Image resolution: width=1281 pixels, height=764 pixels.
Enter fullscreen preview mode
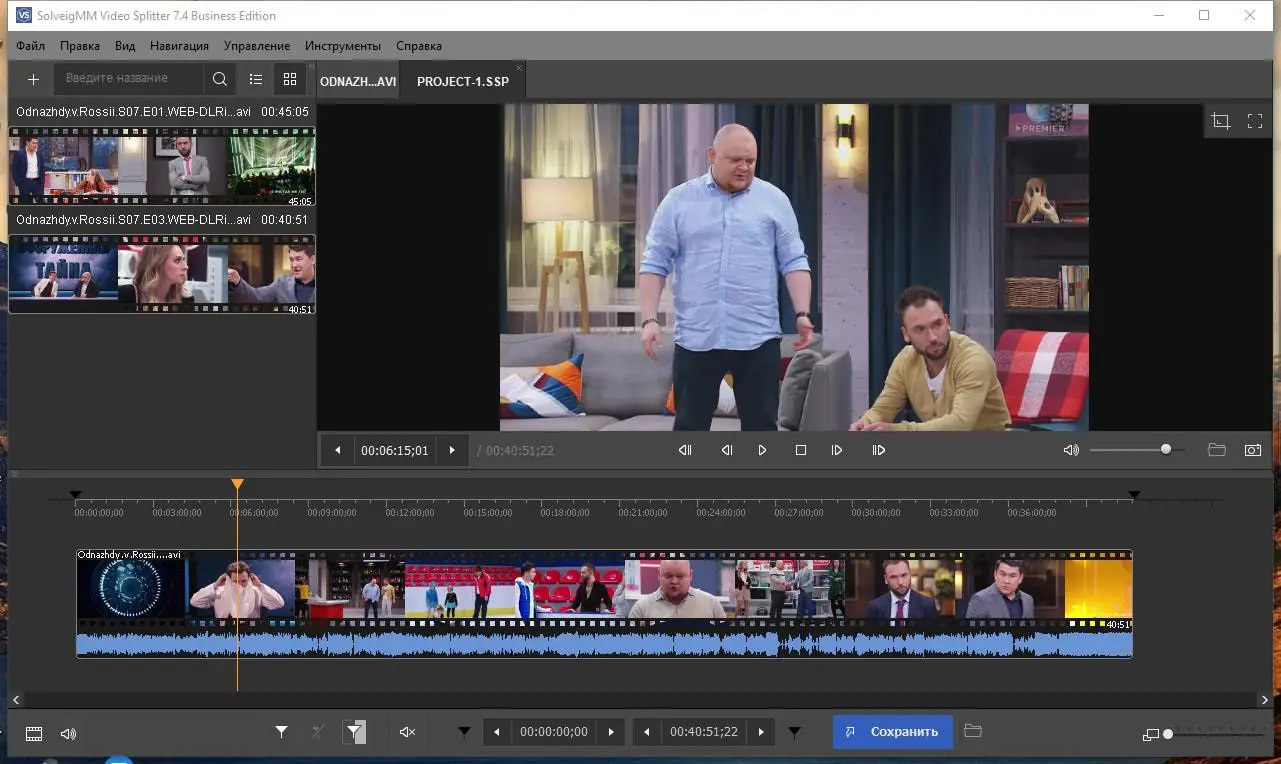tap(1255, 121)
